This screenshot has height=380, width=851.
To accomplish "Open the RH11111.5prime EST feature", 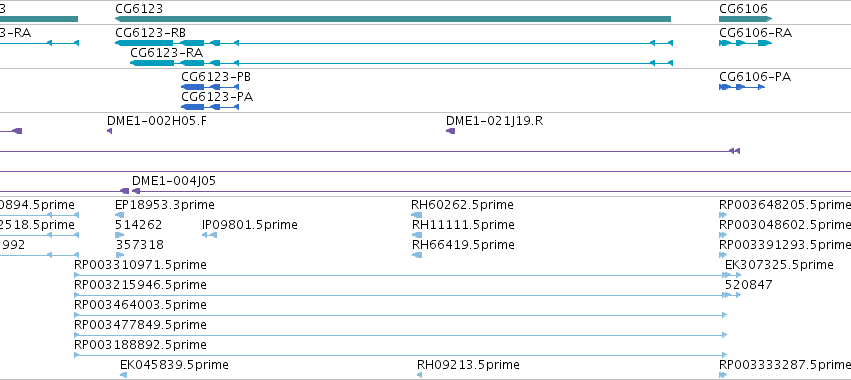I will 417,235.
